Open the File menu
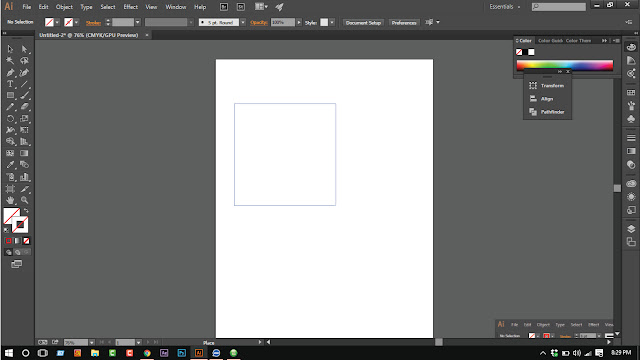This screenshot has width=640, height=360. (x=27, y=7)
